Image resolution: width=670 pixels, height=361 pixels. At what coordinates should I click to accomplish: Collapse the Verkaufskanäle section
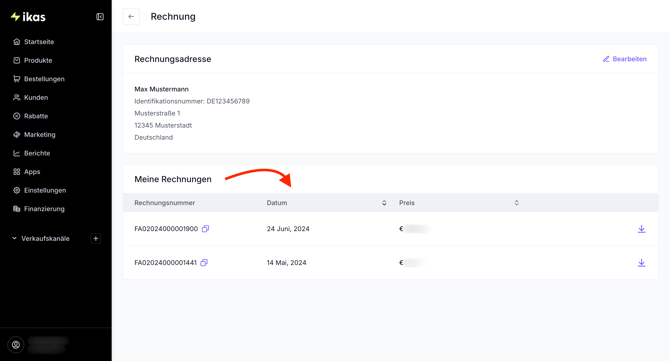[x=14, y=238]
